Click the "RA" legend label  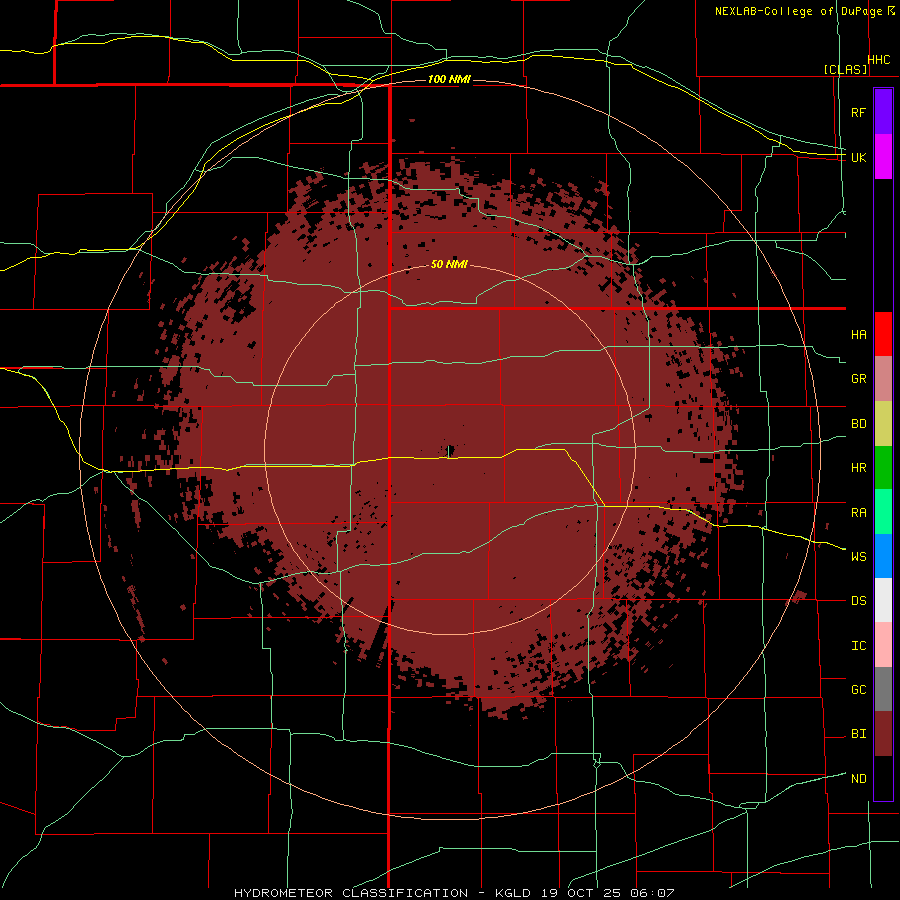[x=858, y=513]
